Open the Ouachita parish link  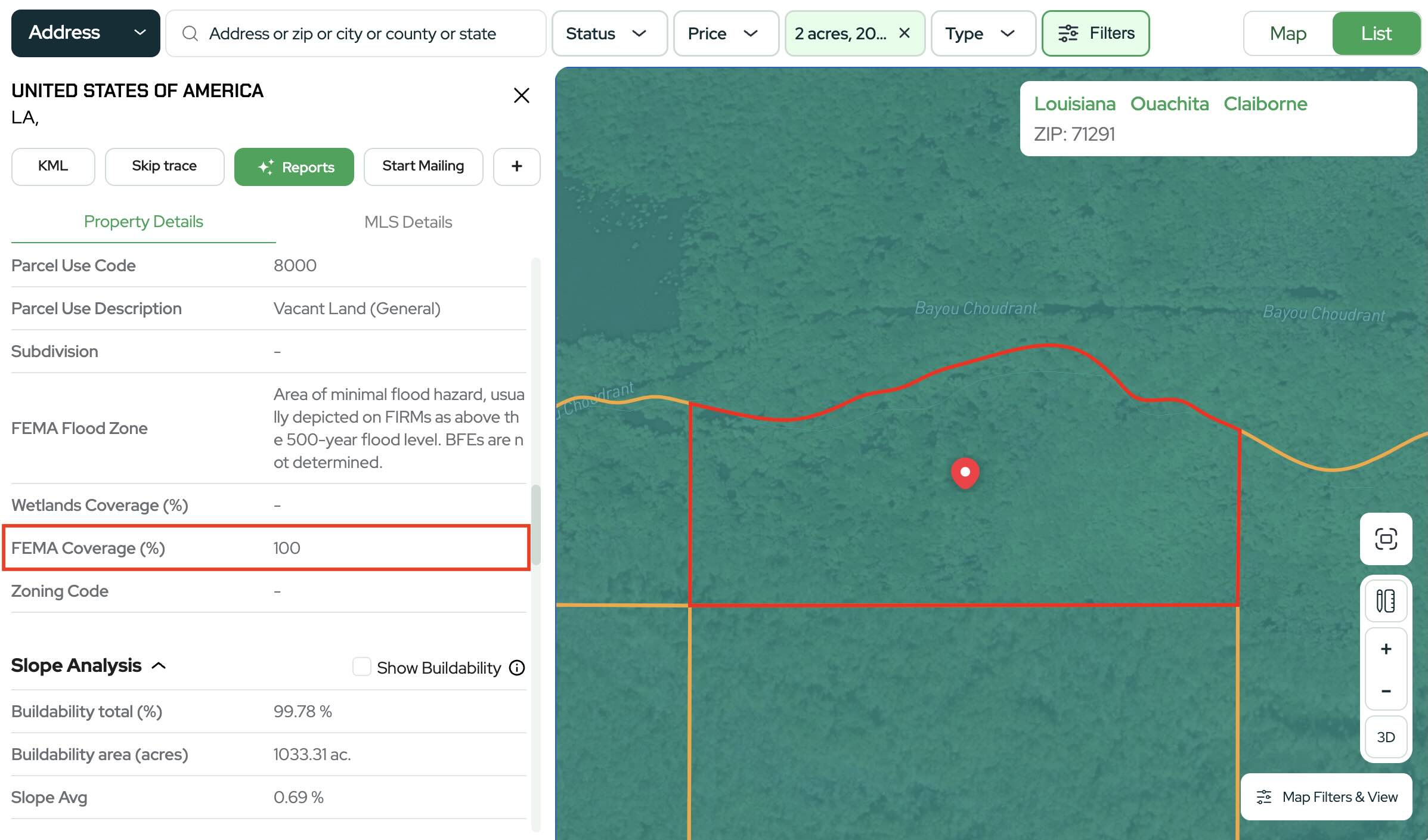point(1169,104)
